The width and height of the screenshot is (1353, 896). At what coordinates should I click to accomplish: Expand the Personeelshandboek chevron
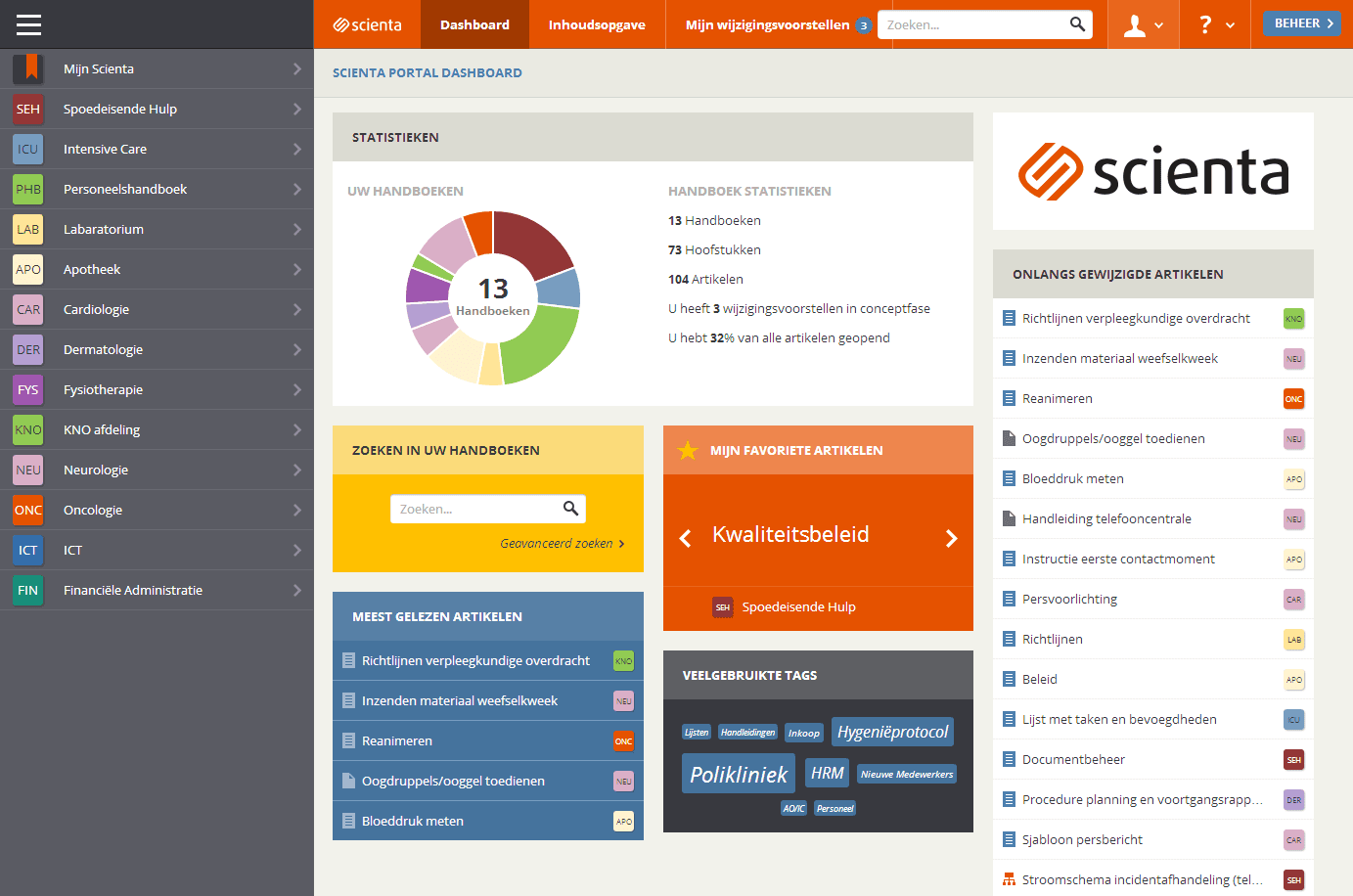296,189
